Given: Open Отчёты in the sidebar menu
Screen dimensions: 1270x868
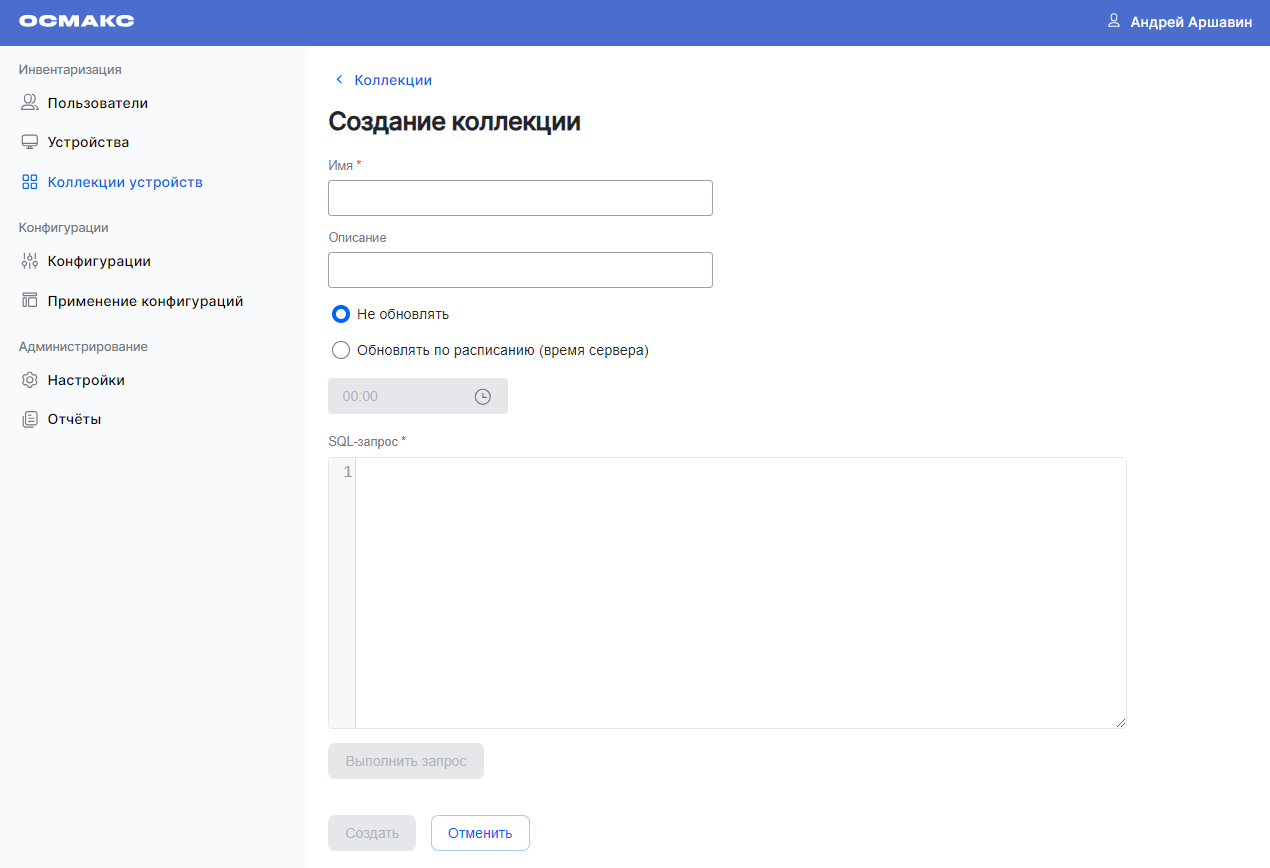Looking at the screenshot, I should point(74,419).
